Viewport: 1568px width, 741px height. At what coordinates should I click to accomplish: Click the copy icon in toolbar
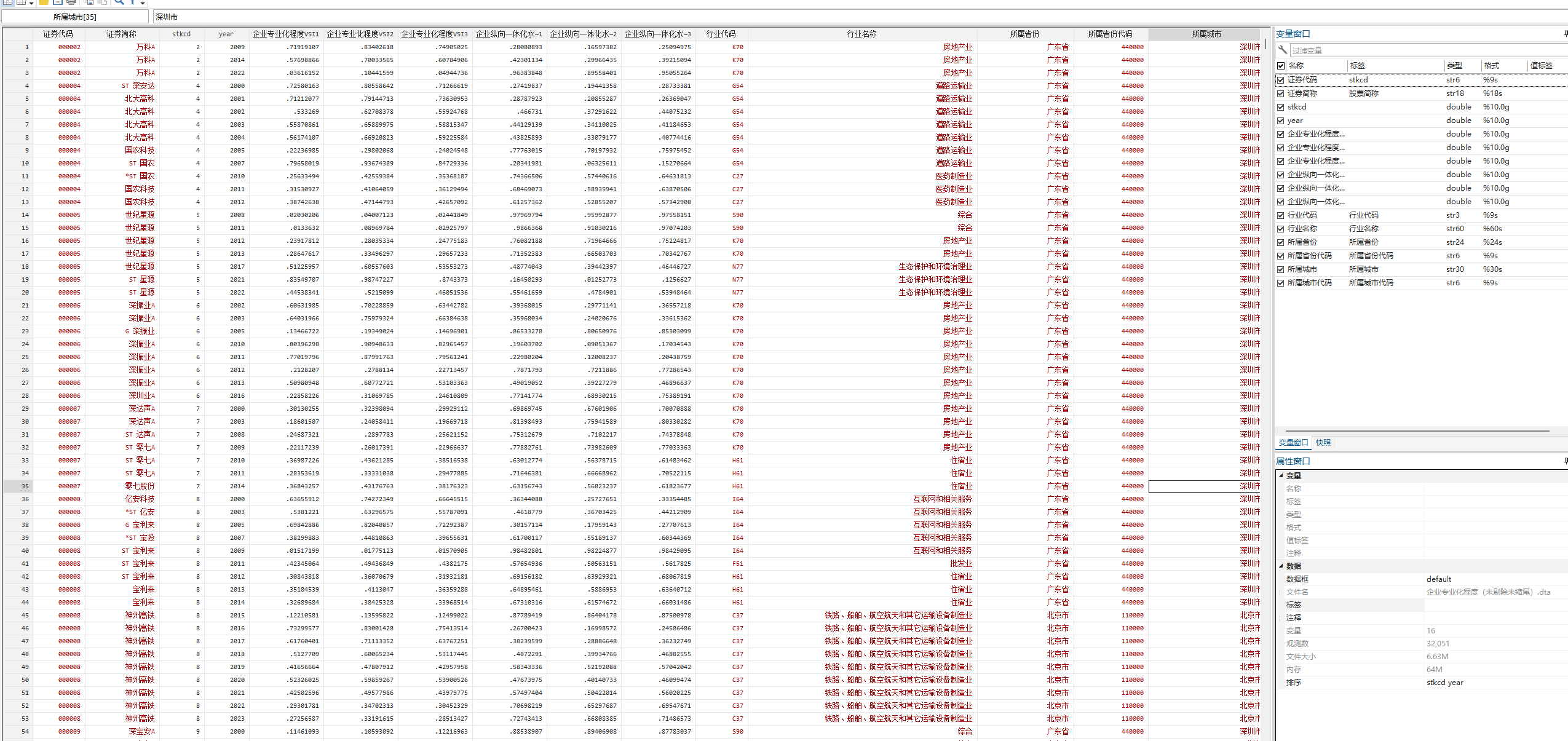pyautogui.click(x=89, y=2)
